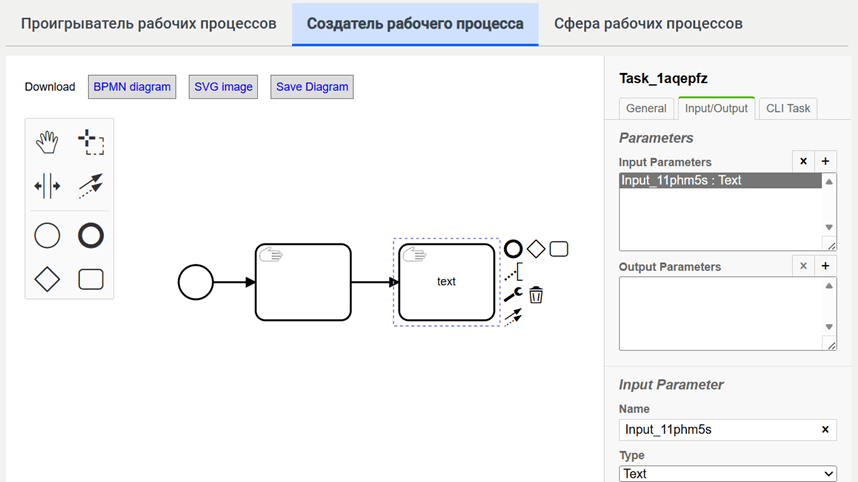Grab Input Parameters list resize handle
This screenshot has width=858, height=482.
(831, 246)
